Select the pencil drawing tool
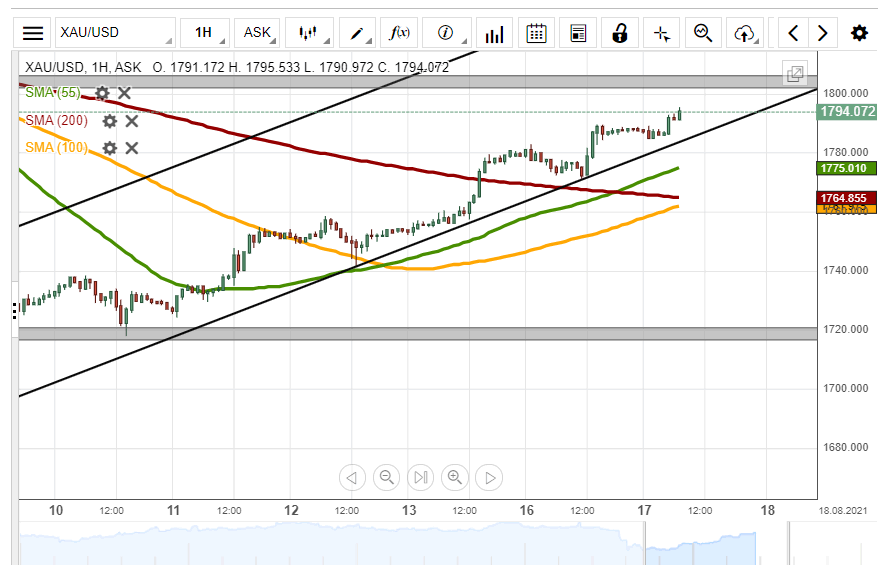Image resolution: width=884 pixels, height=576 pixels. 357,33
